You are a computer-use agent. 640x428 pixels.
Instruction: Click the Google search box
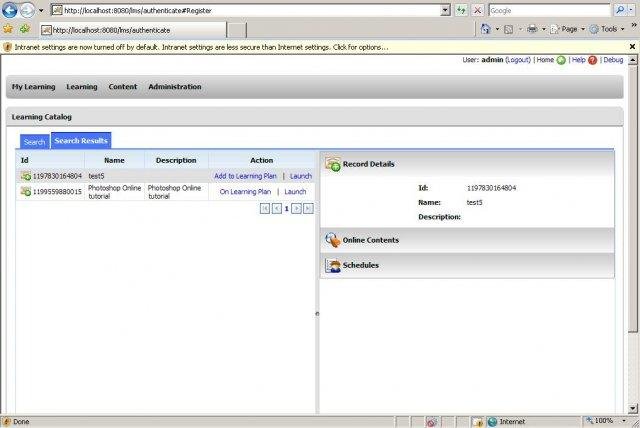(549, 11)
